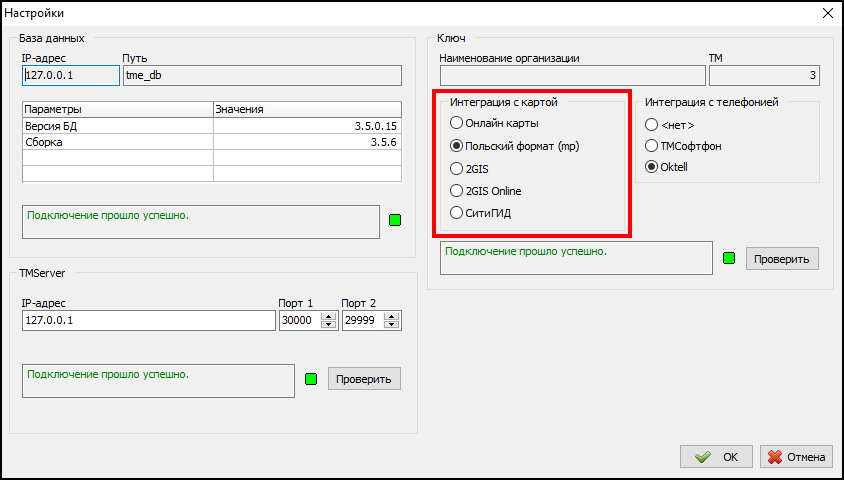Select Польский формат (mp) map integration
The width and height of the screenshot is (844, 480).
click(457, 146)
